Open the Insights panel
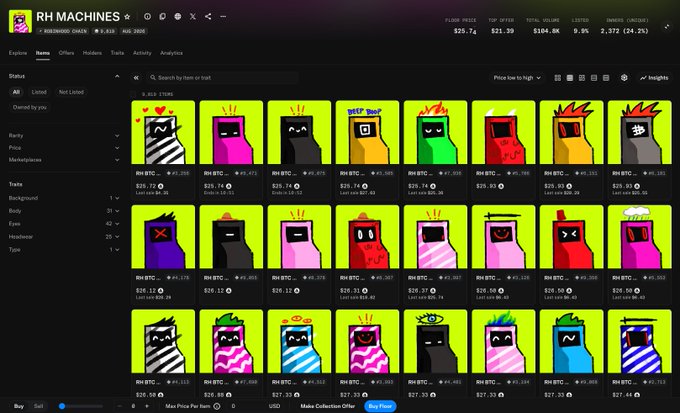680x413 pixels. tap(654, 78)
